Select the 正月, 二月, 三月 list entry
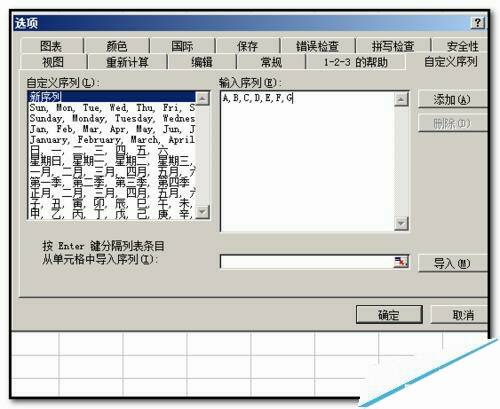 (112, 193)
